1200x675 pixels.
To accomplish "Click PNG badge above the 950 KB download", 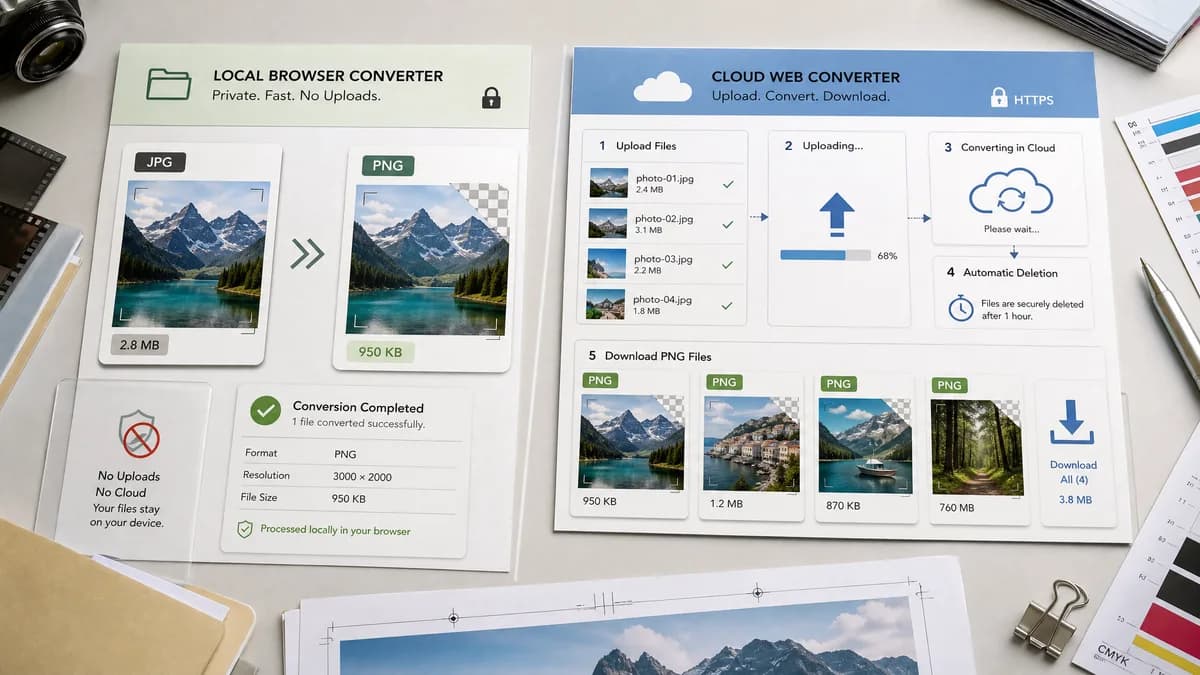I will pyautogui.click(x=600, y=380).
